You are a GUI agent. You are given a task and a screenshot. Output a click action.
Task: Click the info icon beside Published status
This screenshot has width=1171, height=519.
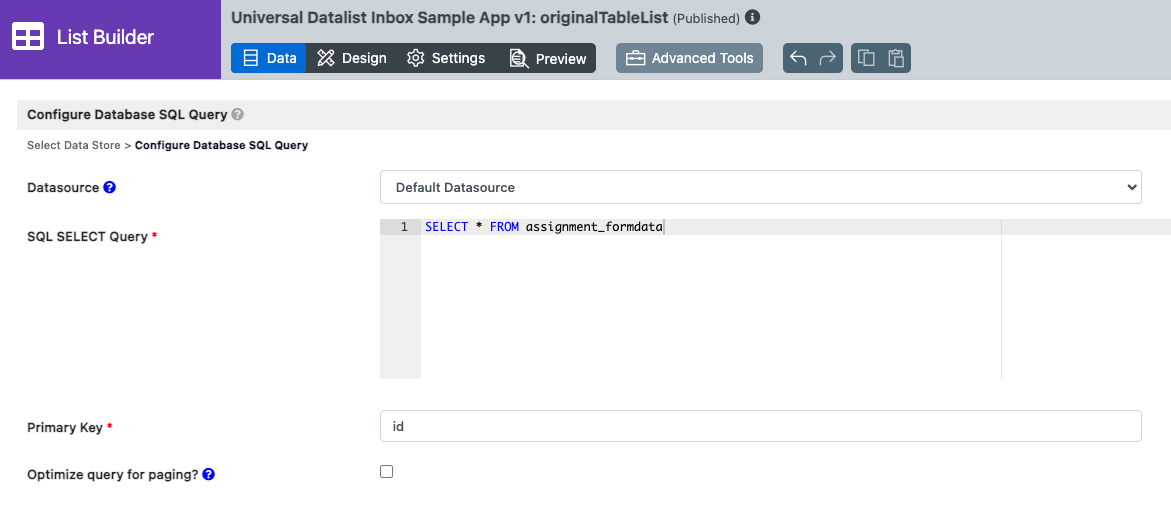[753, 18]
